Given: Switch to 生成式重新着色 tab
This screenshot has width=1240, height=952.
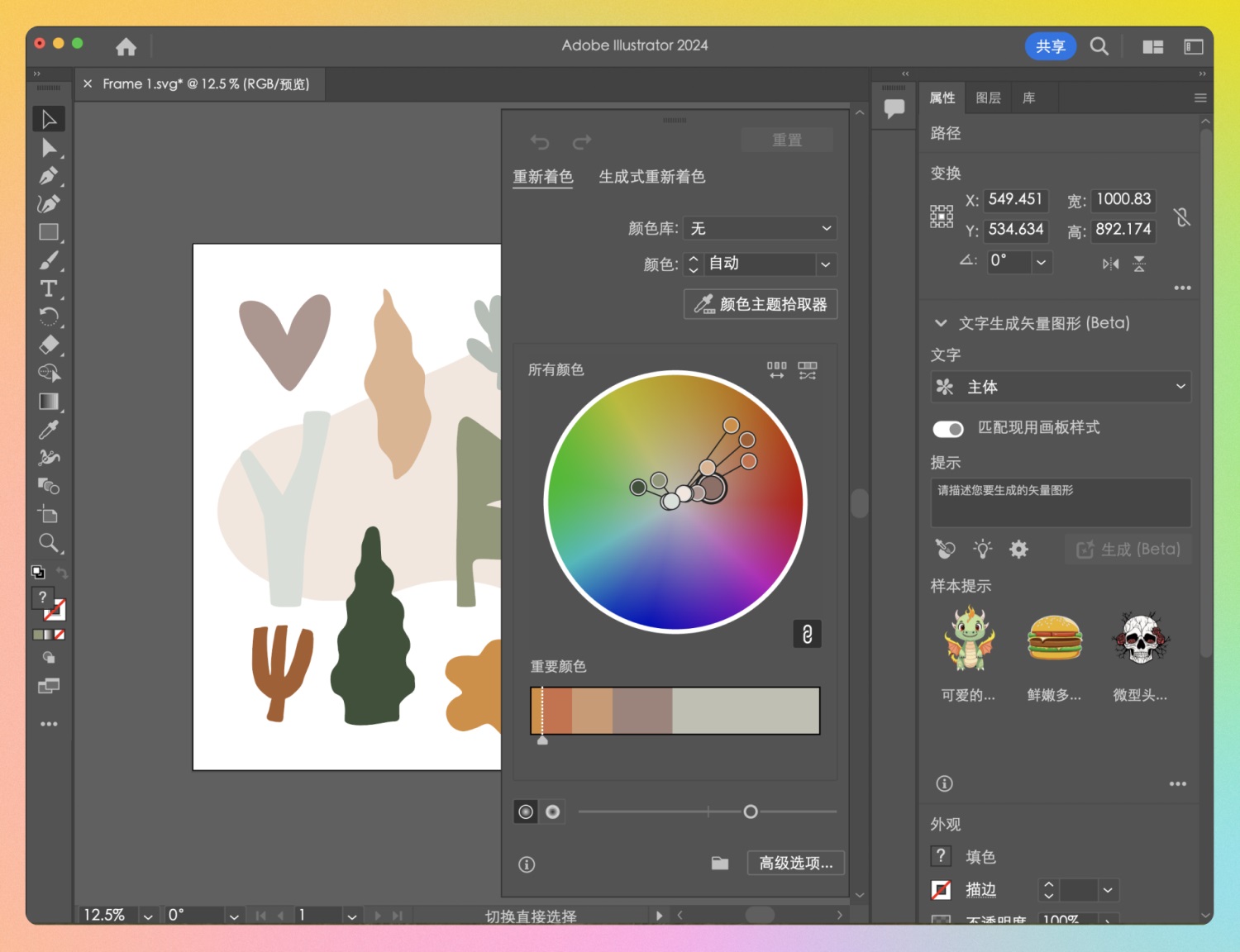Looking at the screenshot, I should 651,177.
